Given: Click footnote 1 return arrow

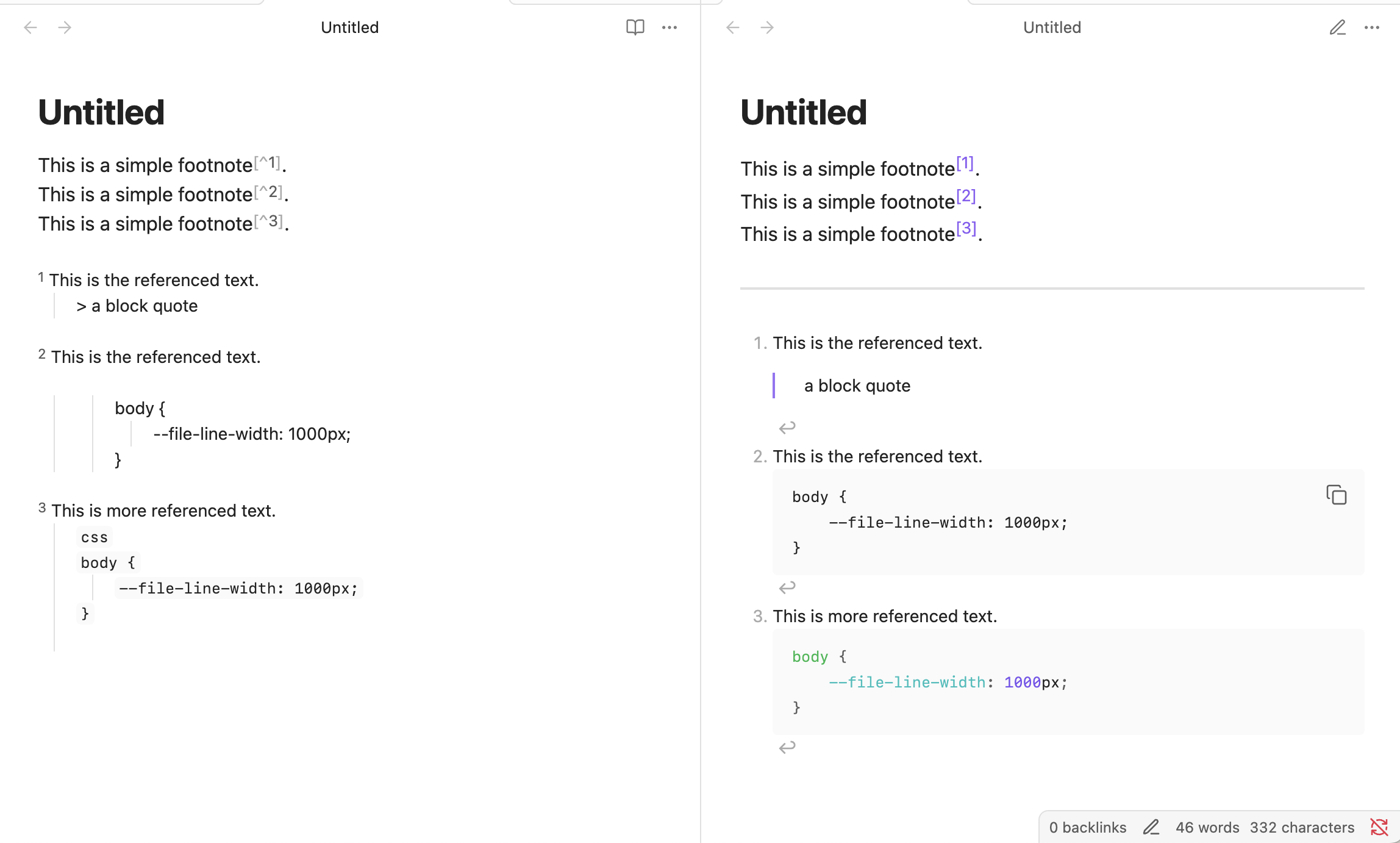Looking at the screenshot, I should tap(787, 427).
